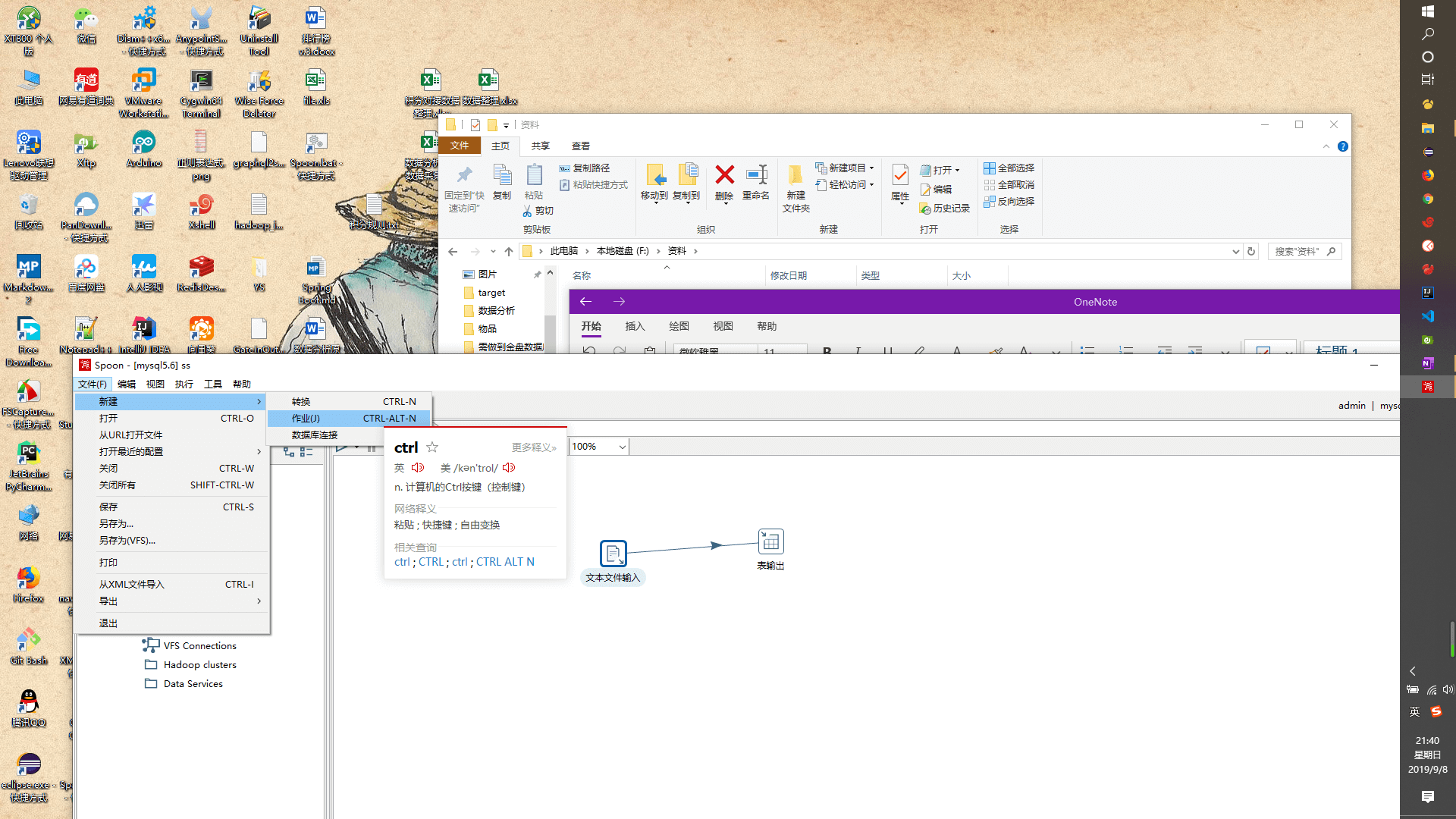Play the UK pronunciation of ctrl
1456x819 pixels.
click(x=418, y=468)
